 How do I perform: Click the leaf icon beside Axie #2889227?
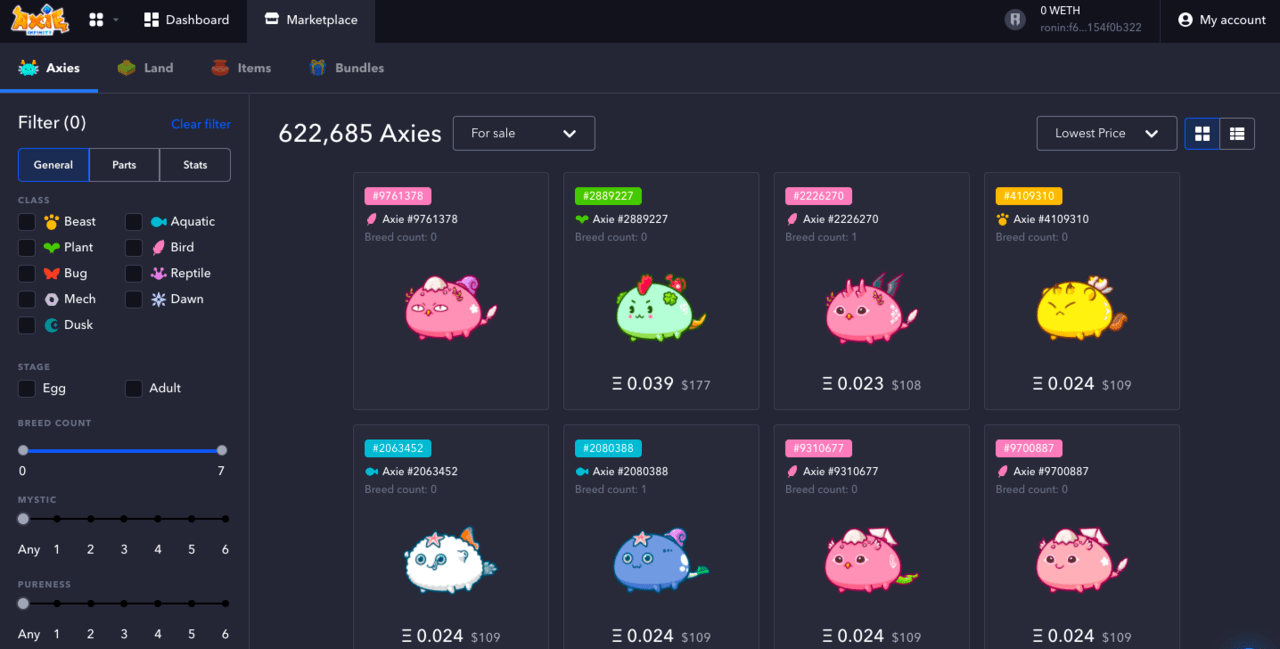click(581, 219)
